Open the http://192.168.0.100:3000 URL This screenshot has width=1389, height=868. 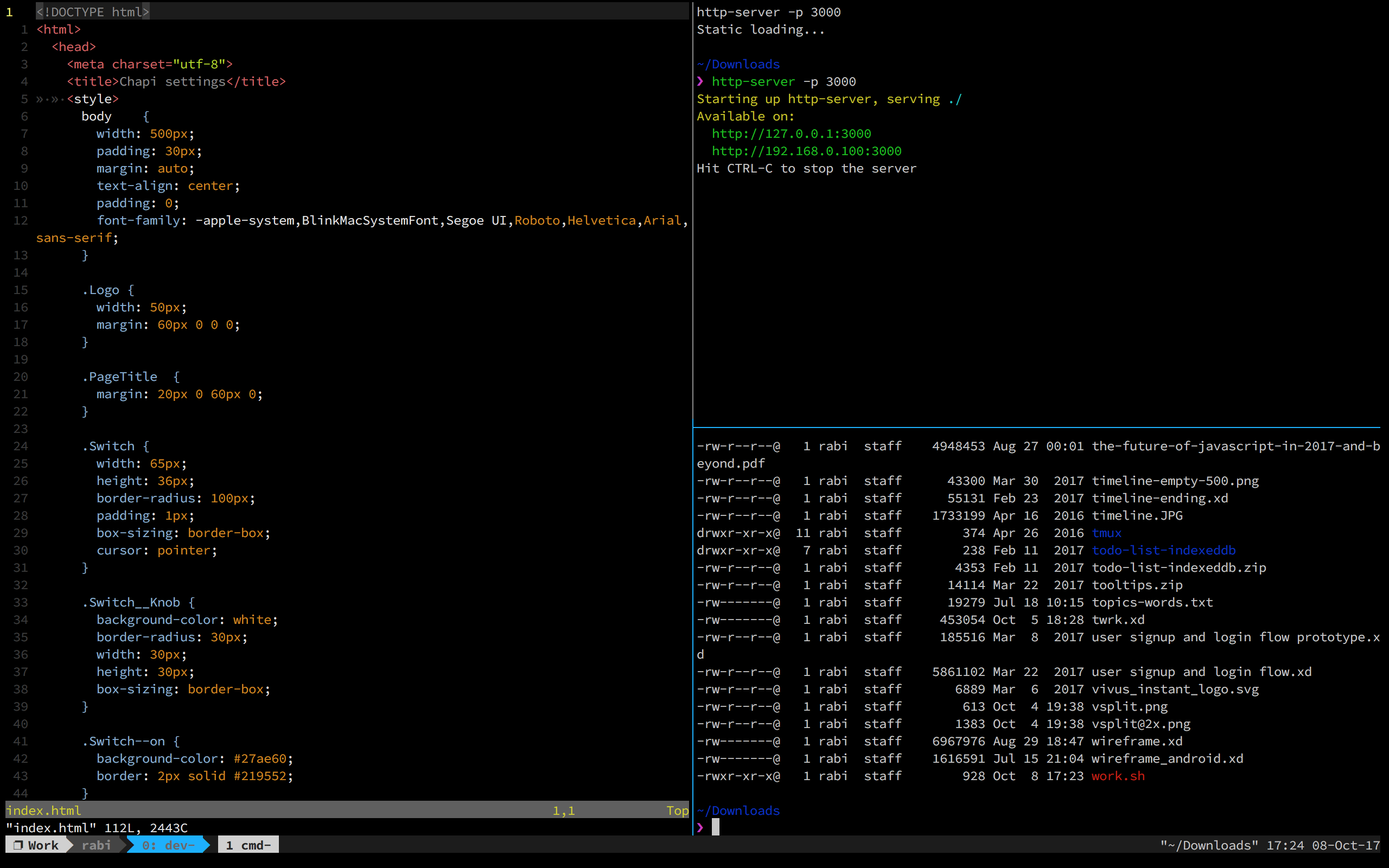click(x=806, y=151)
